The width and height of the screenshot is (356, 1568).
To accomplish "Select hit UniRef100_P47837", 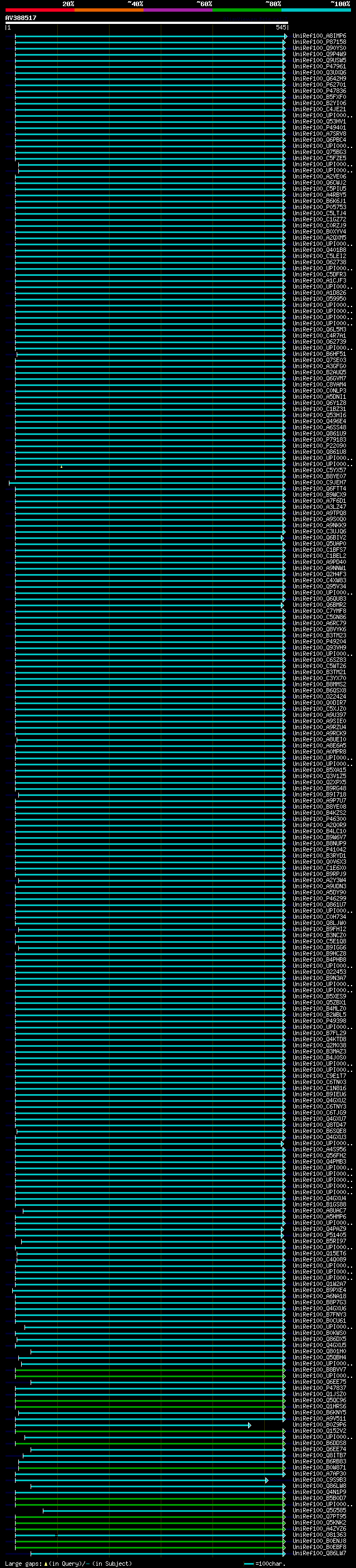I will 319,1388.
